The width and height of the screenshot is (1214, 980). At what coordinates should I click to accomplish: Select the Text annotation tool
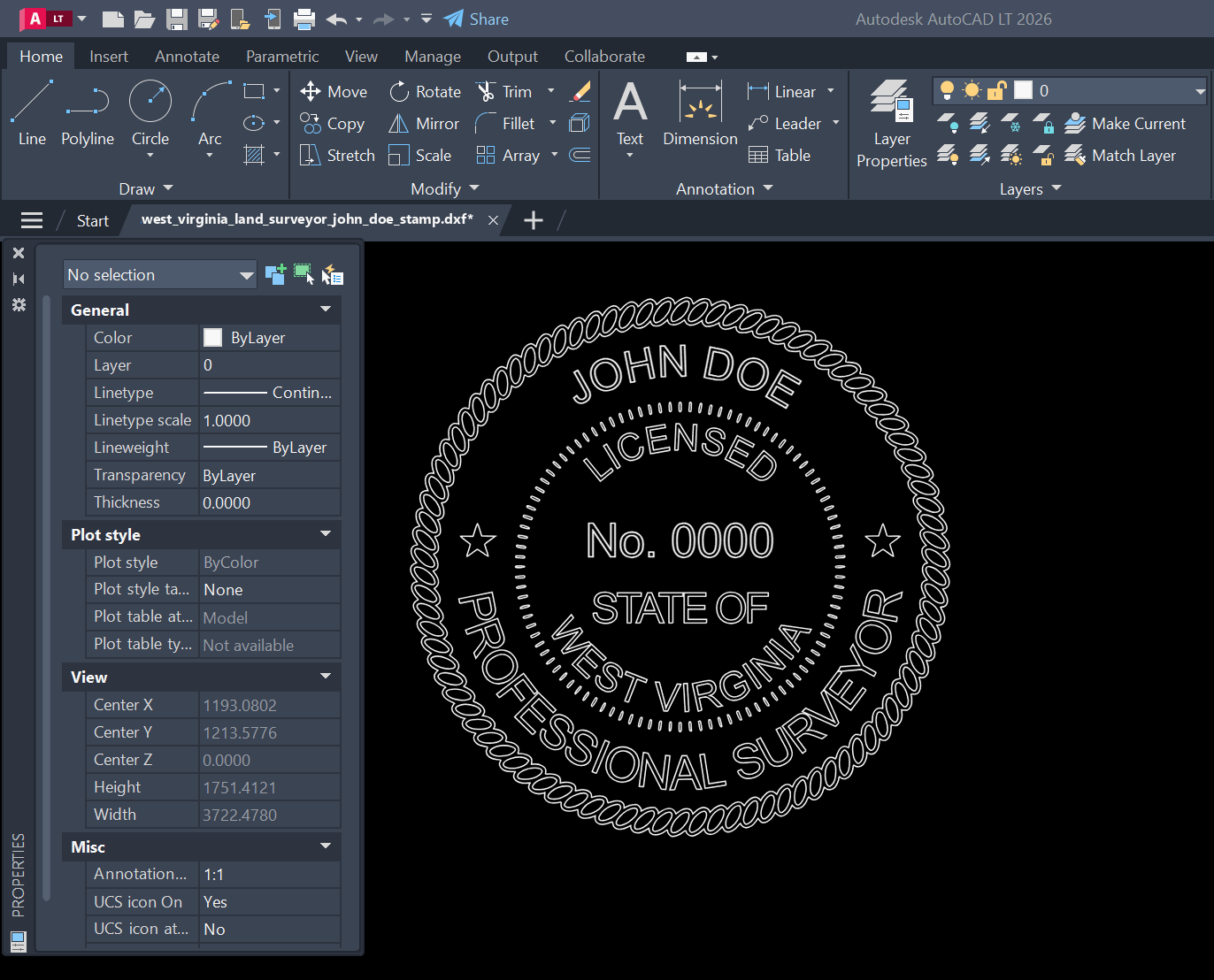coord(630,113)
